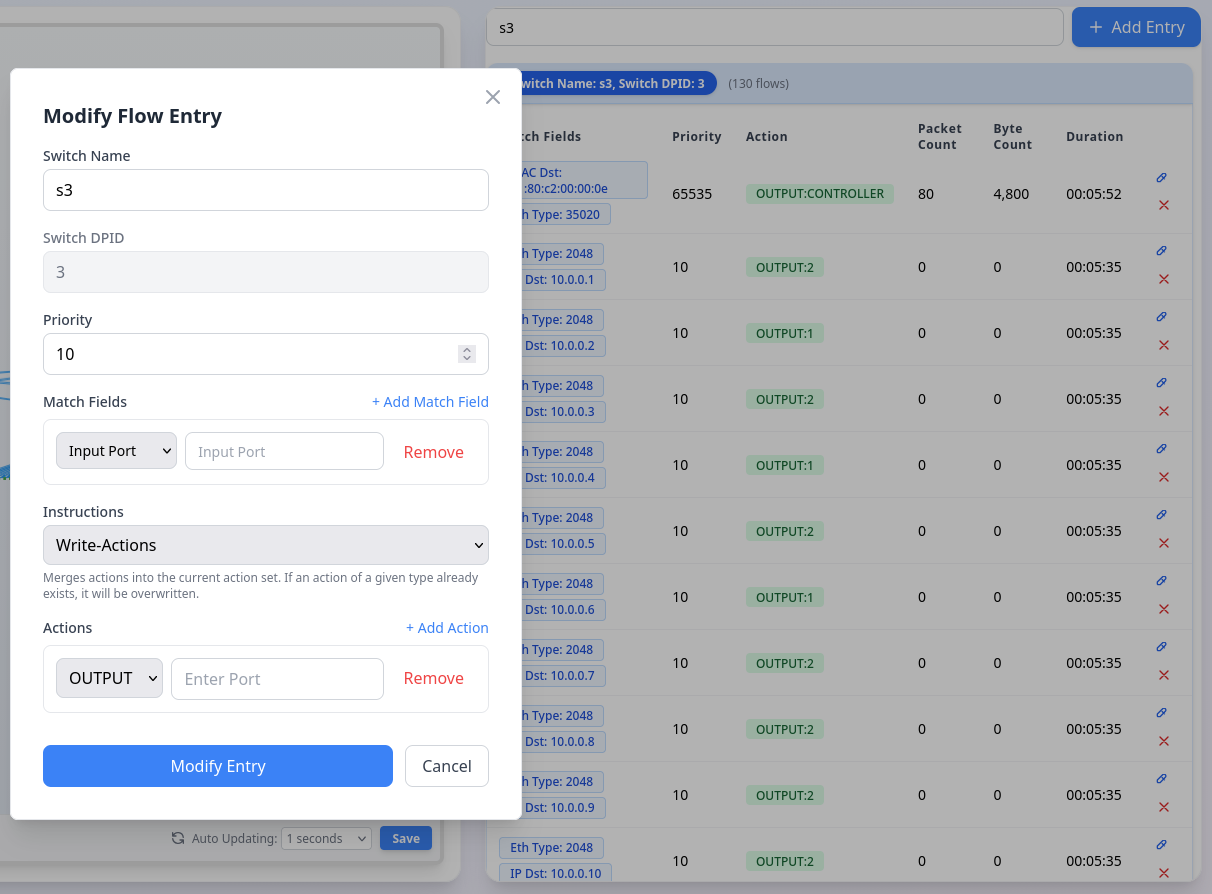Delete the flow matching IP Dst 10.0.0.10

[1163, 873]
